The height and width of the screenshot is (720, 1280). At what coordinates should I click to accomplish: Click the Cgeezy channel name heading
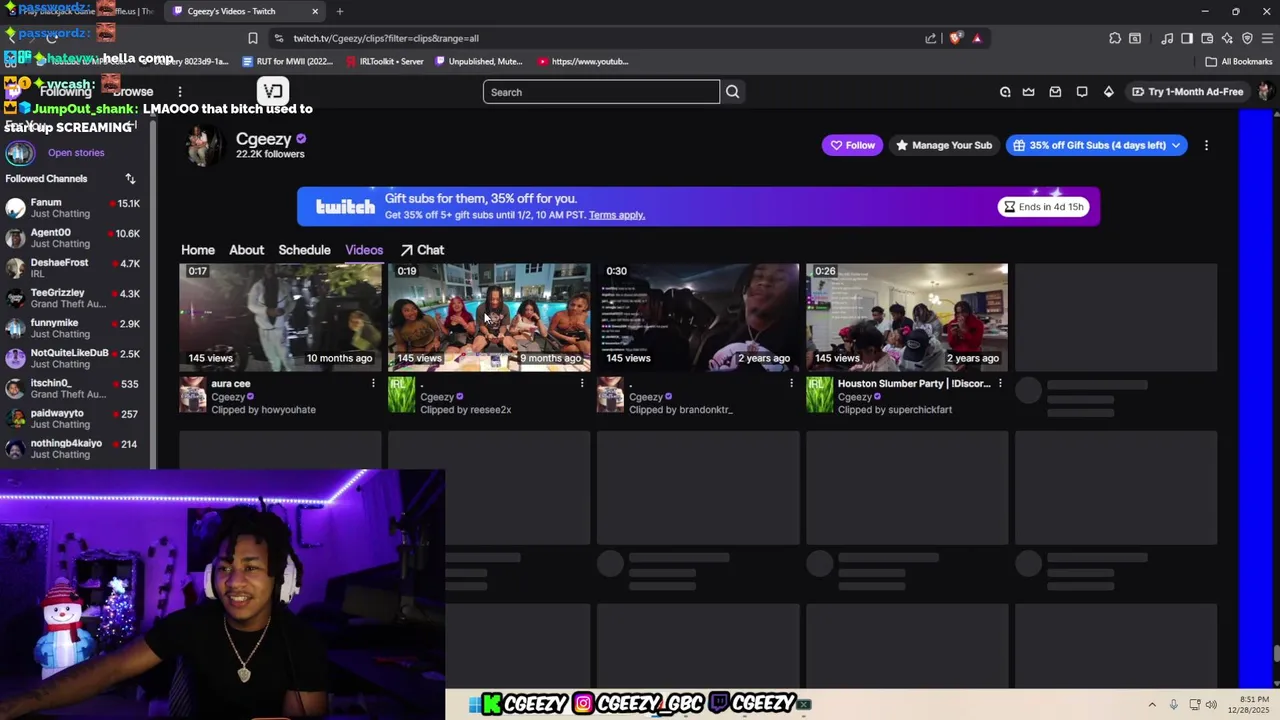pyautogui.click(x=263, y=139)
